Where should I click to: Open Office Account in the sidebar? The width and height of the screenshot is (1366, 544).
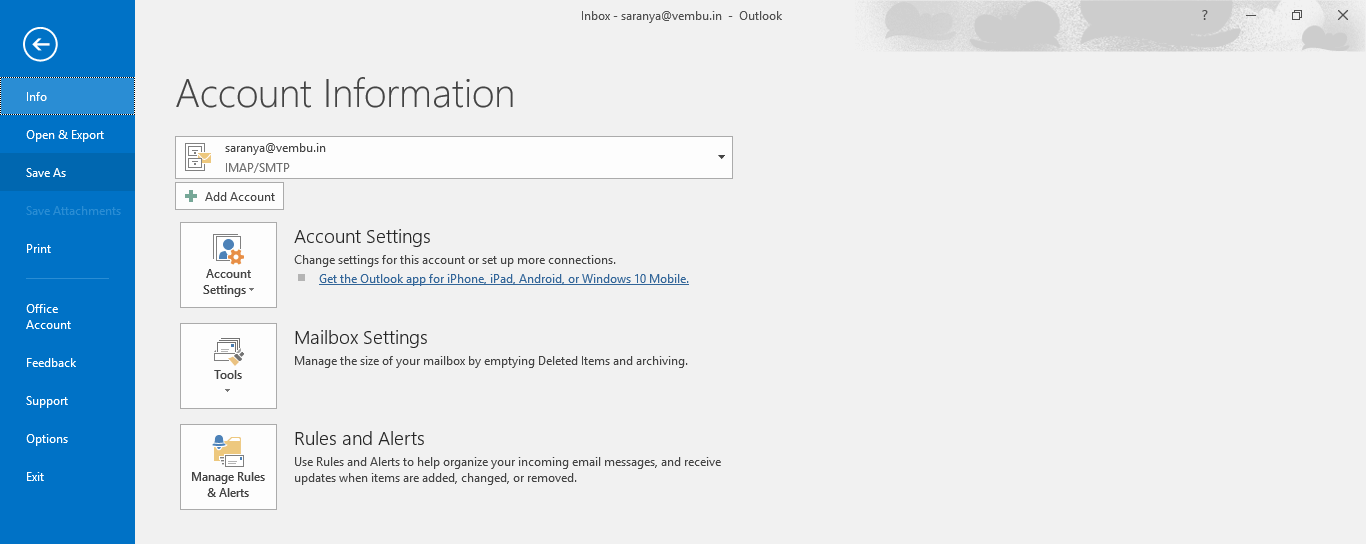click(x=67, y=317)
